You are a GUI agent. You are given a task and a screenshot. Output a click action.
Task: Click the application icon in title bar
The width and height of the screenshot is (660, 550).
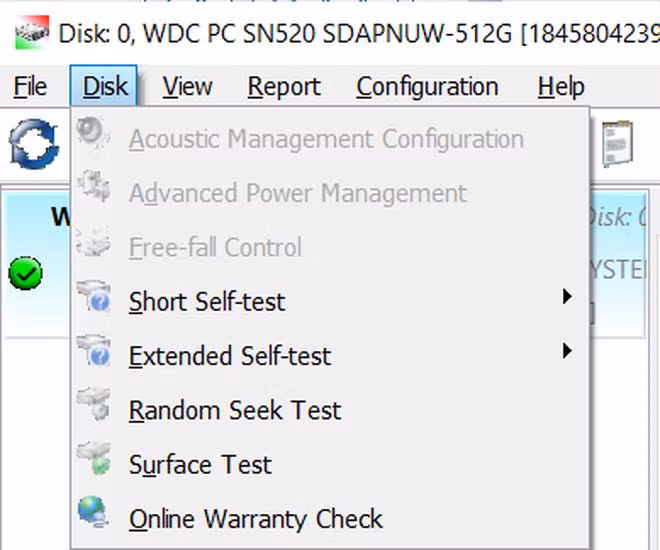coord(30,32)
